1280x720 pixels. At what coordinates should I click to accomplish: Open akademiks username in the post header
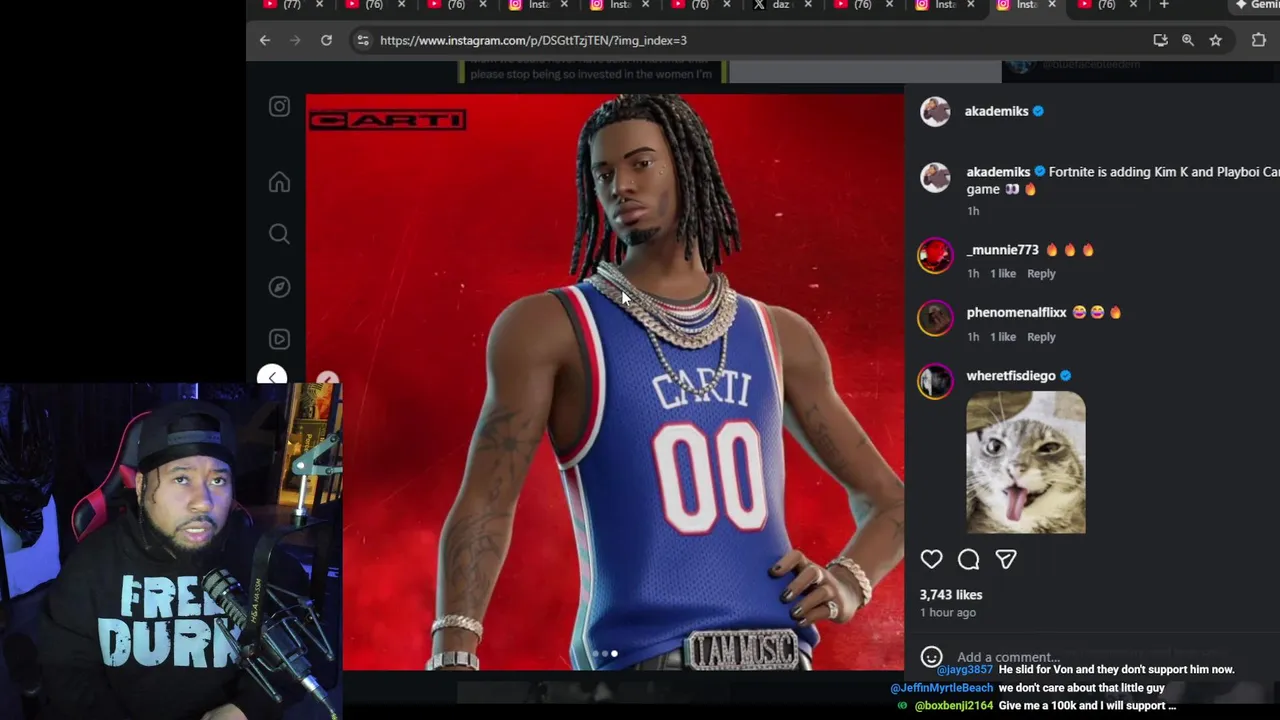tap(996, 111)
